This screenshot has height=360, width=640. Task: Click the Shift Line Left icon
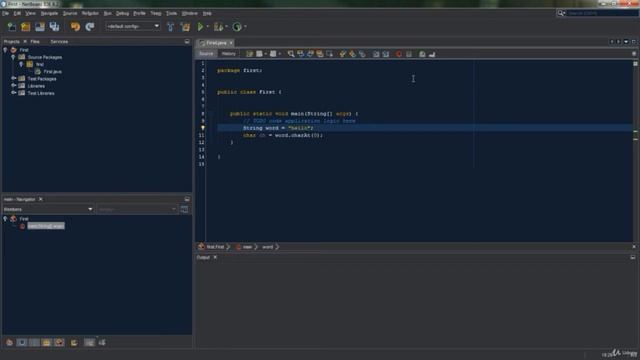376,54
